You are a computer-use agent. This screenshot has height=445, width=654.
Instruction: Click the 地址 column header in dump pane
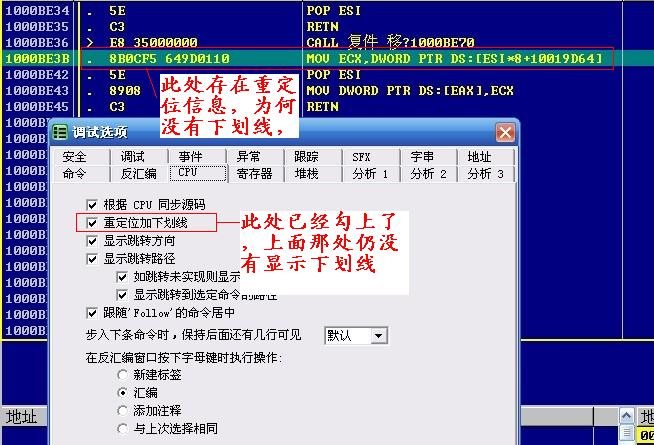pyautogui.click(x=24, y=416)
